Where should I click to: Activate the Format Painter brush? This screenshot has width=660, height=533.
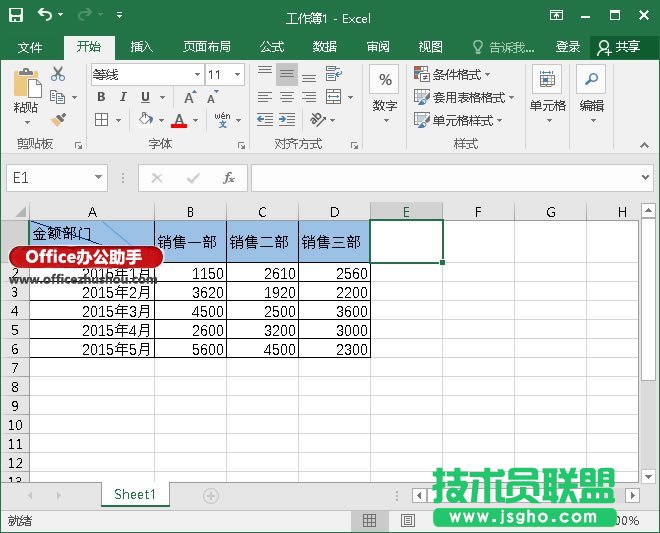pyautogui.click(x=59, y=120)
